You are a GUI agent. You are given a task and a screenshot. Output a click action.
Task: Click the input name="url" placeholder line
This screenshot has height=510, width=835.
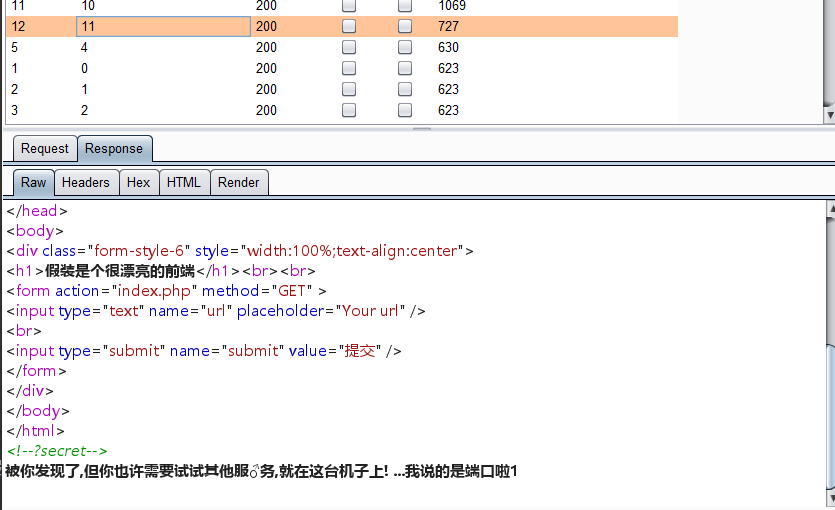click(x=216, y=311)
